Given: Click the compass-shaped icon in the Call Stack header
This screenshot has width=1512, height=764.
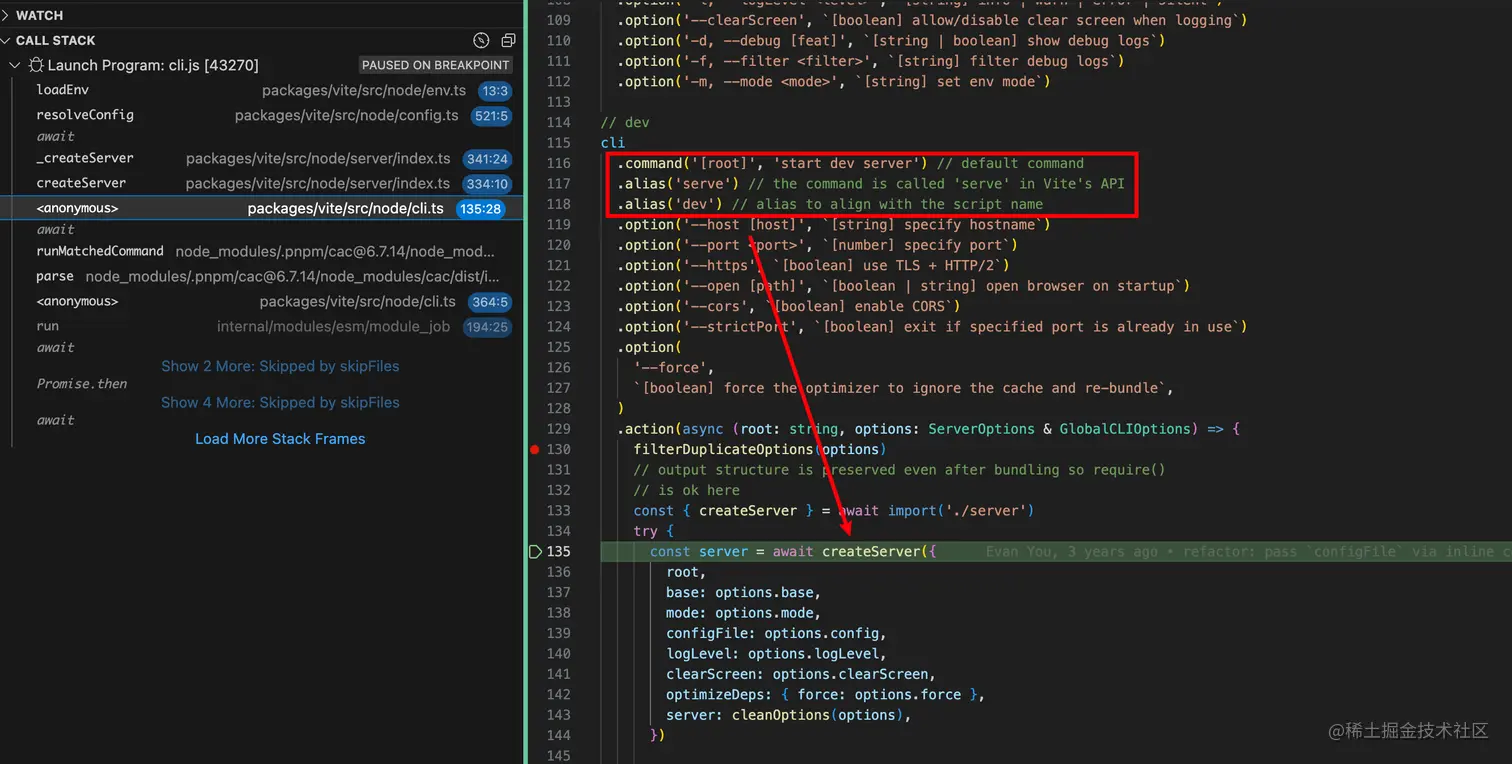Looking at the screenshot, I should tap(481, 40).
